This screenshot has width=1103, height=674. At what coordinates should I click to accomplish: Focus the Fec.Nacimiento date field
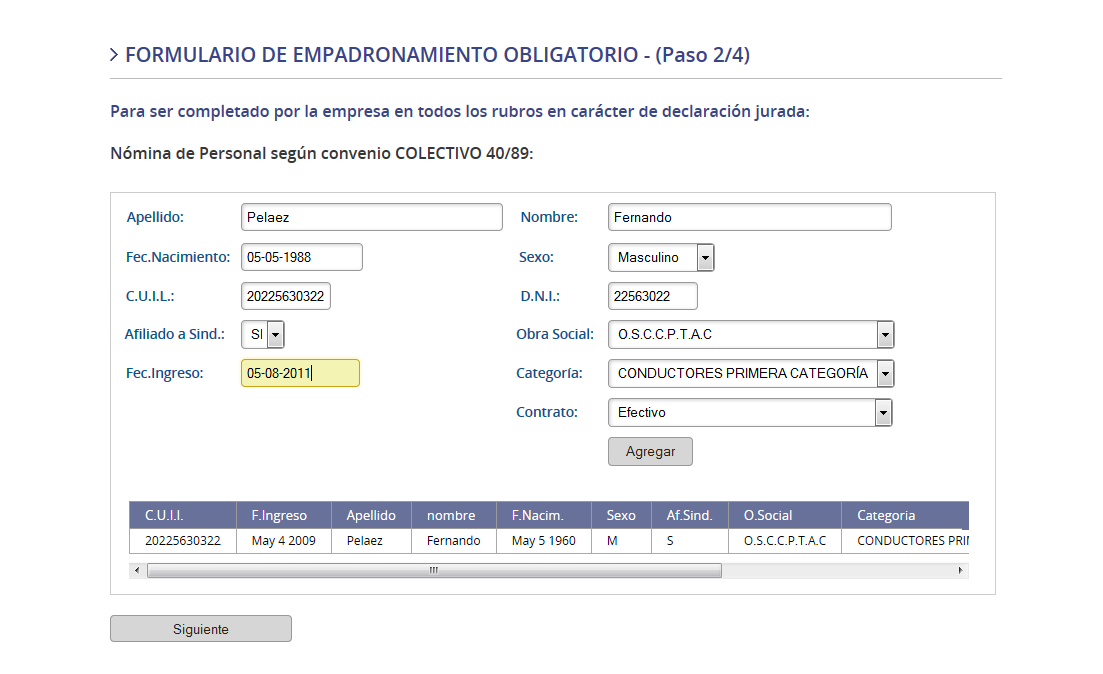(x=302, y=257)
